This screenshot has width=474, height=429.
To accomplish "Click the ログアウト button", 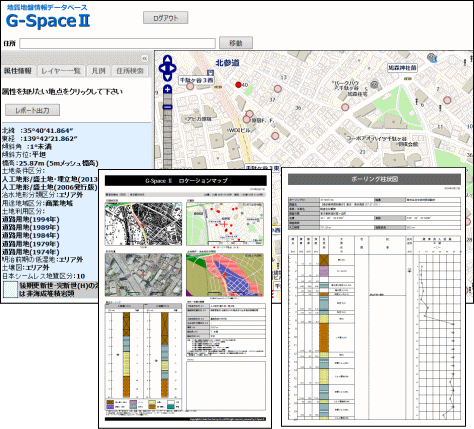I will tap(166, 18).
